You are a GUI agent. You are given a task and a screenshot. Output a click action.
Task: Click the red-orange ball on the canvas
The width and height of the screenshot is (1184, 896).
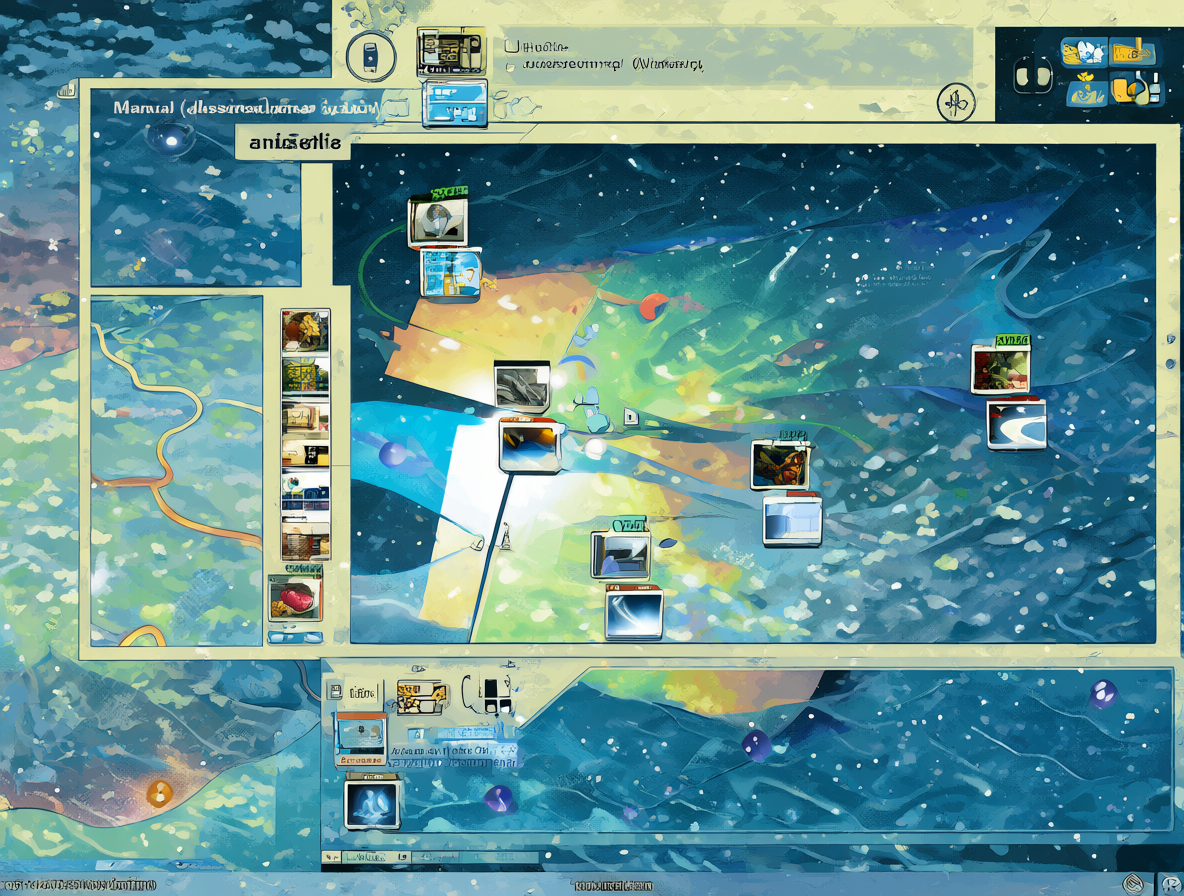click(x=652, y=306)
